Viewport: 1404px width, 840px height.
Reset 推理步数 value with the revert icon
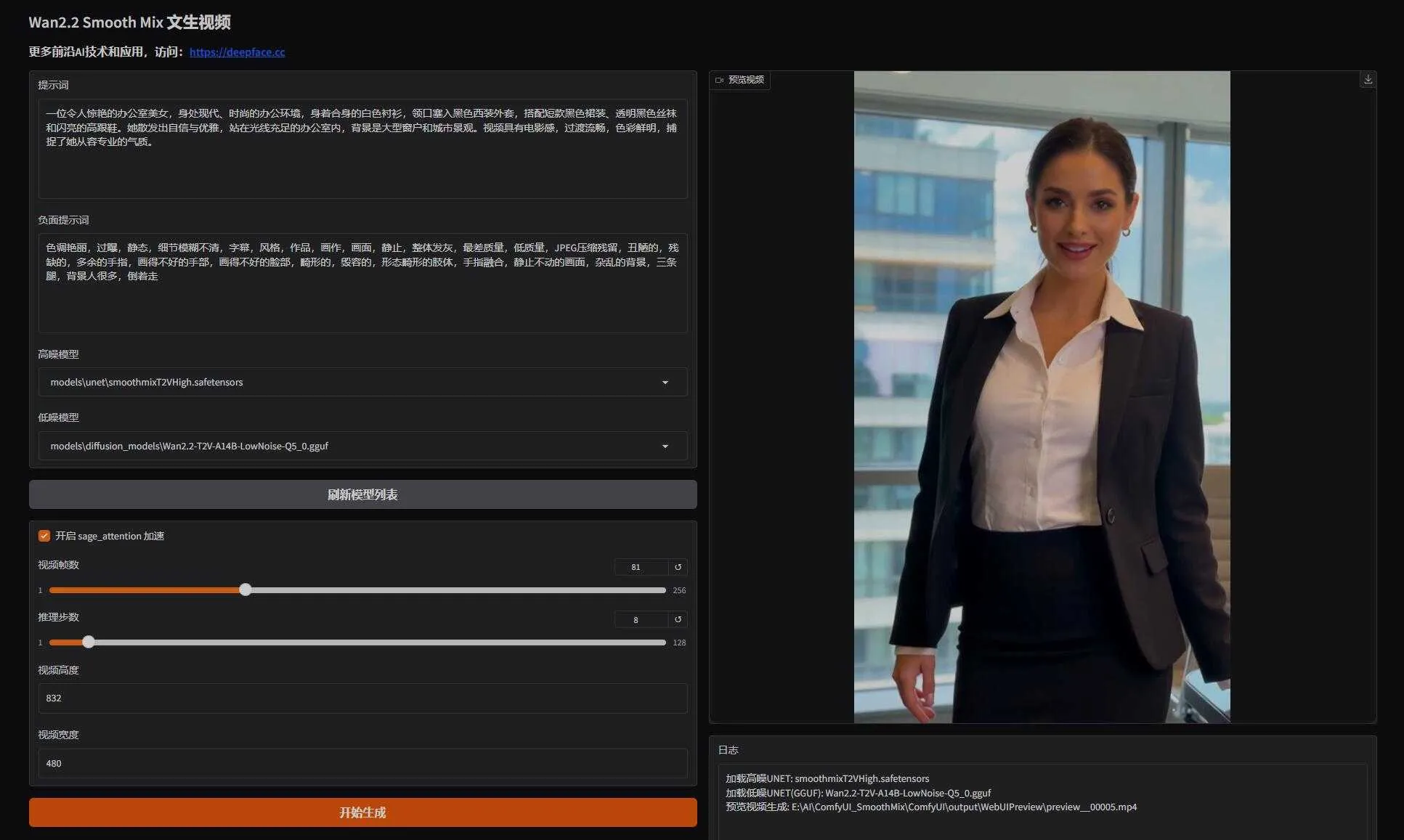point(678,619)
